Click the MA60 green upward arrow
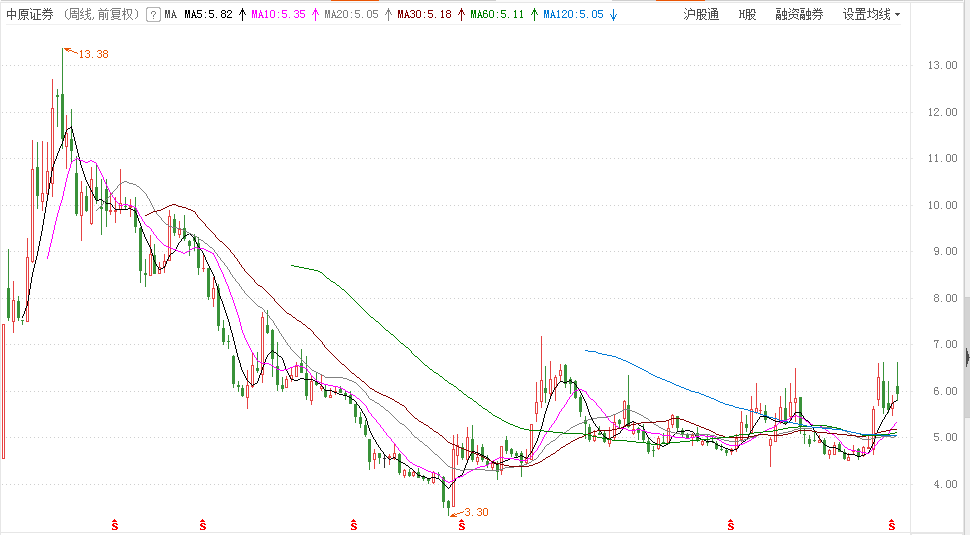Viewport: 970px width, 535px height. click(534, 15)
